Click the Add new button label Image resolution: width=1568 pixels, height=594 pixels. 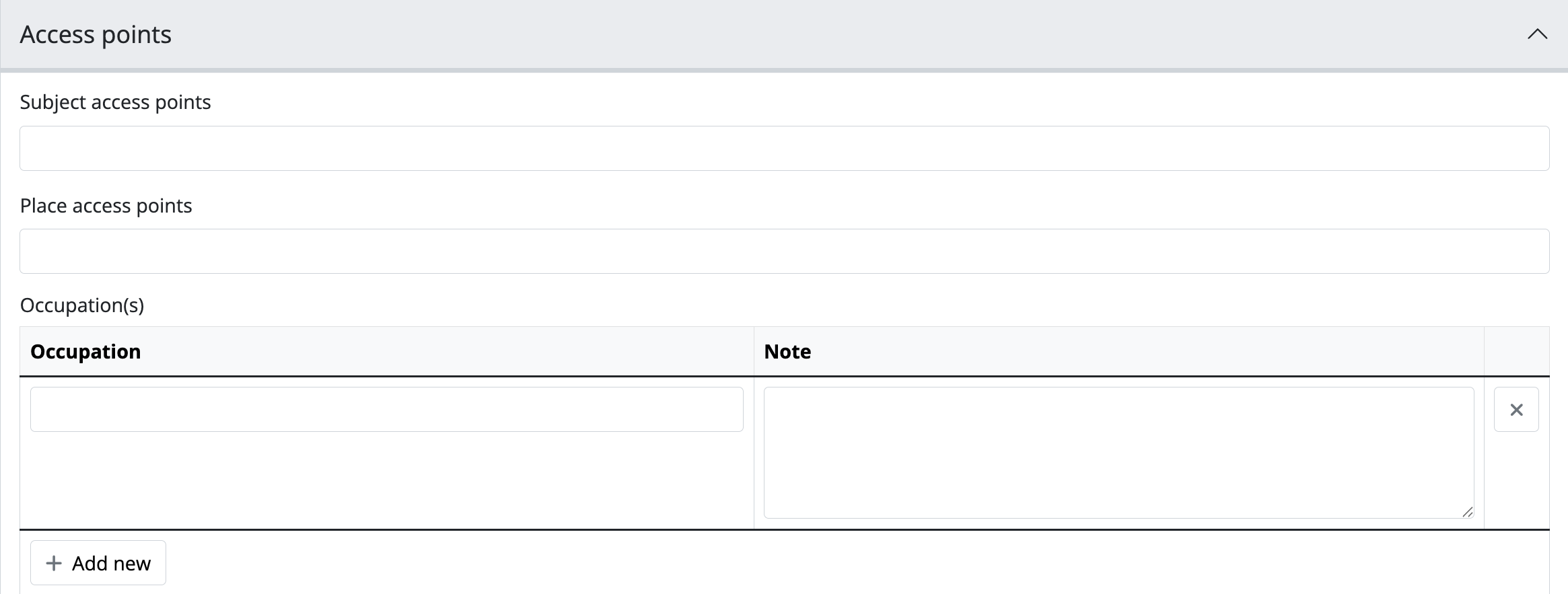point(111,563)
